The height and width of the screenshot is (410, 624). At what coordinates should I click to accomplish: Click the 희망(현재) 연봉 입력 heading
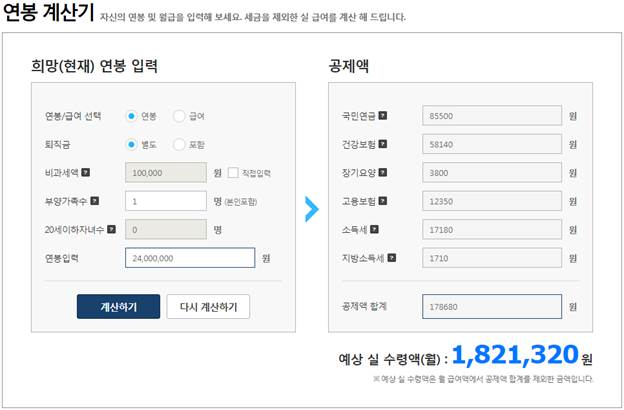click(95, 66)
